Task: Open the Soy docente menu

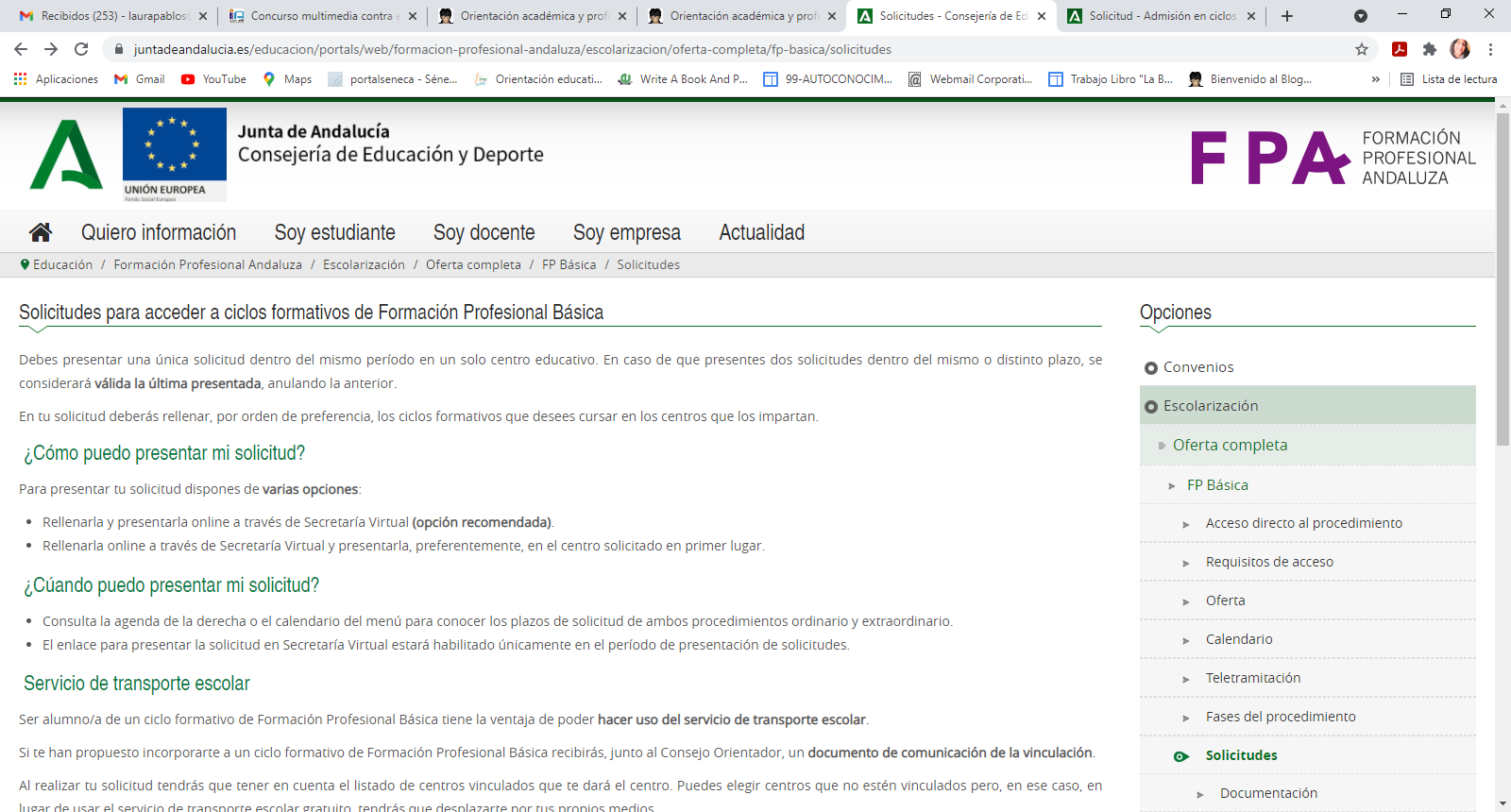Action: click(x=484, y=232)
